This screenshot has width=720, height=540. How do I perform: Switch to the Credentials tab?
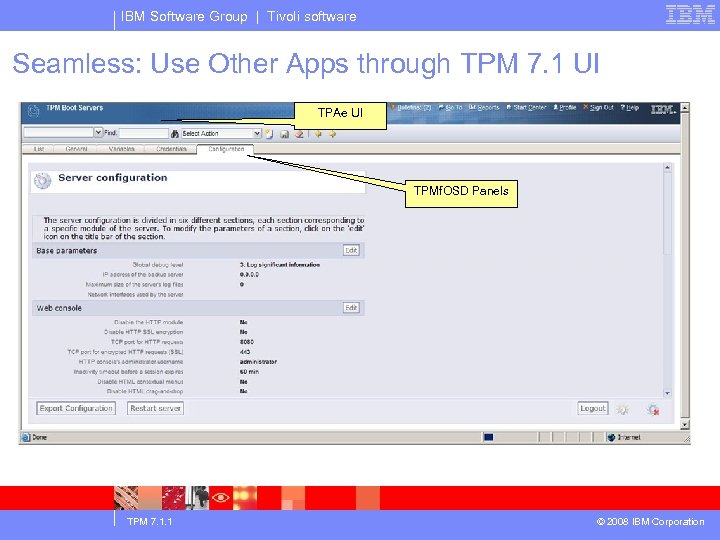point(171,149)
